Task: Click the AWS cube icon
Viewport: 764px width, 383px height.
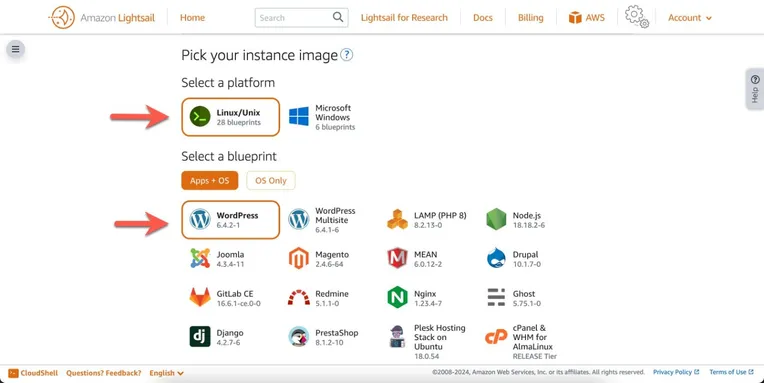Action: (575, 18)
